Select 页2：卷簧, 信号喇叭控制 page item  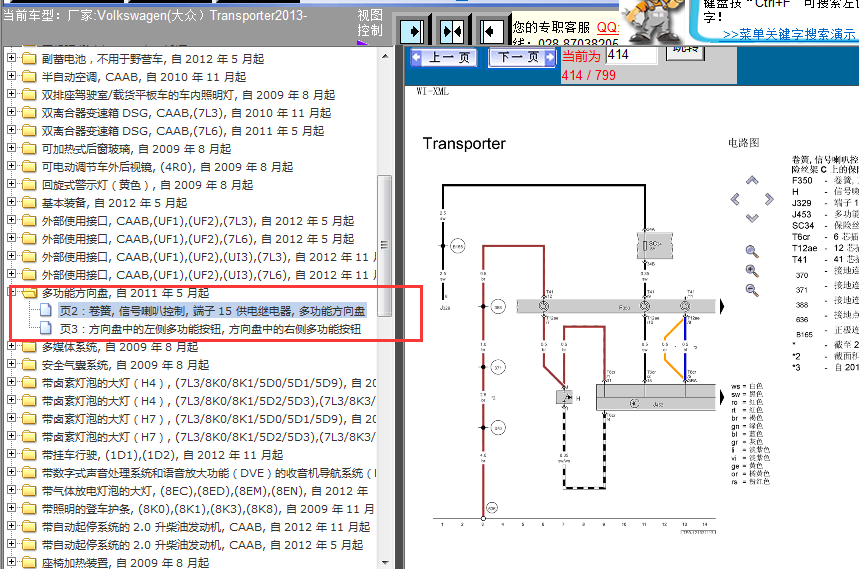click(x=212, y=311)
